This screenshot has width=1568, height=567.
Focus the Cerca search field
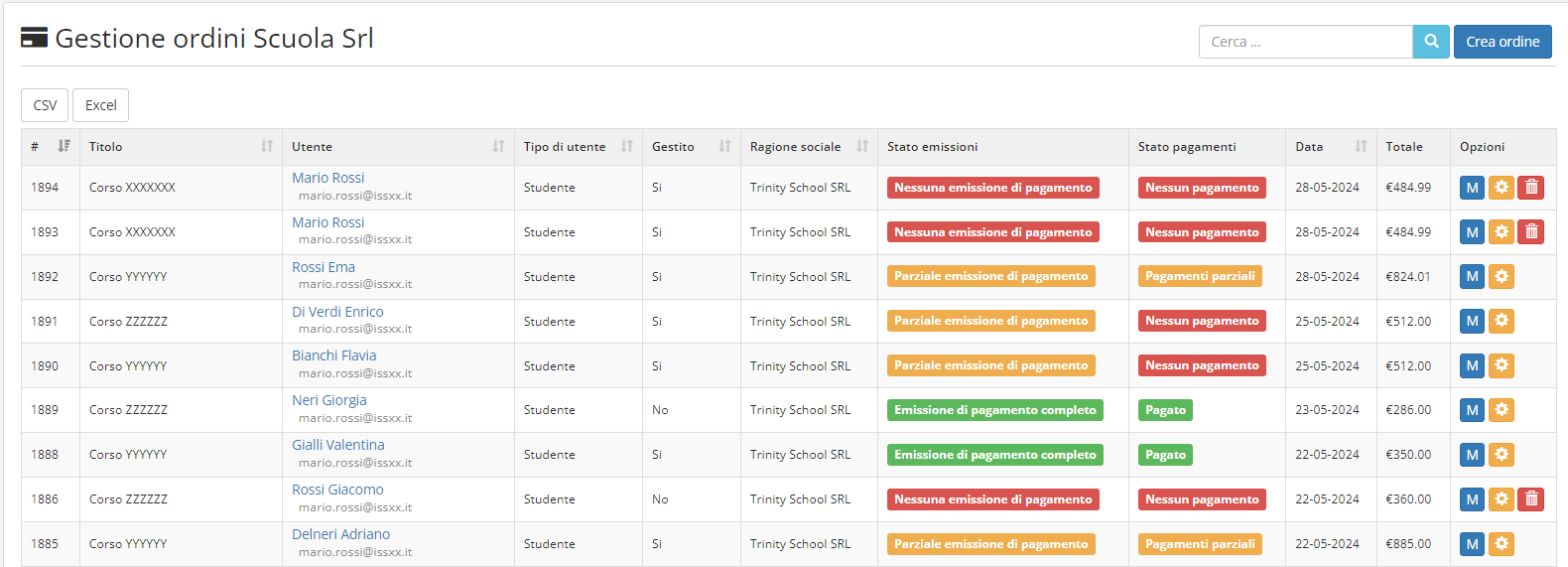[x=1304, y=42]
